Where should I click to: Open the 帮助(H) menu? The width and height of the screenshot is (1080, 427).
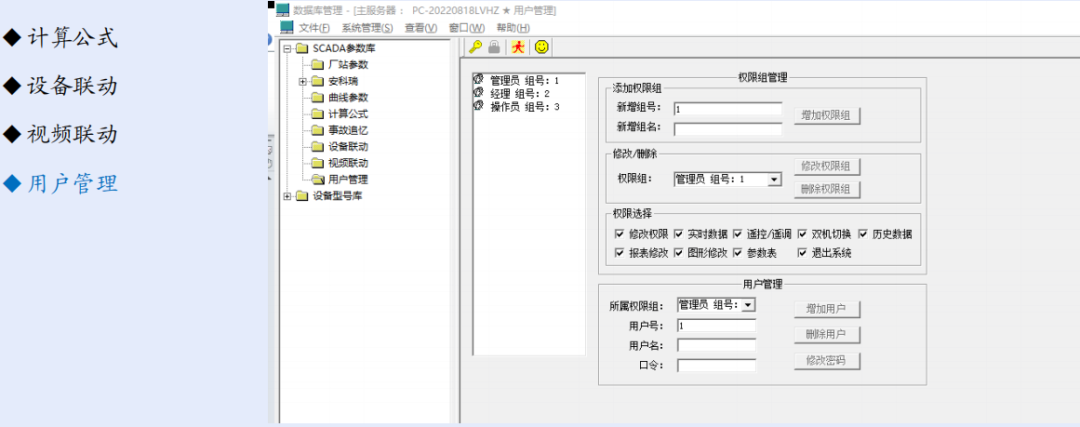[x=513, y=28]
